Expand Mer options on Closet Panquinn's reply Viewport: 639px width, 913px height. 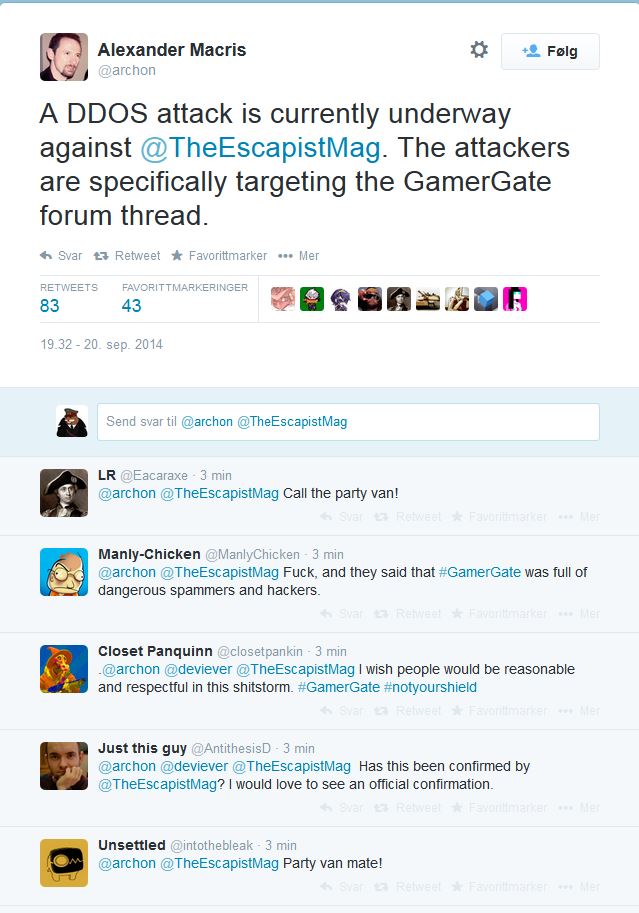click(x=579, y=711)
